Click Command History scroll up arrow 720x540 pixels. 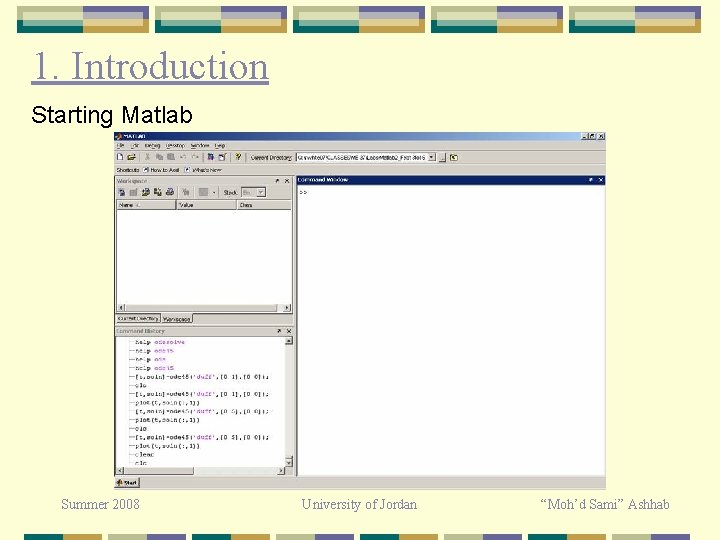[288, 341]
